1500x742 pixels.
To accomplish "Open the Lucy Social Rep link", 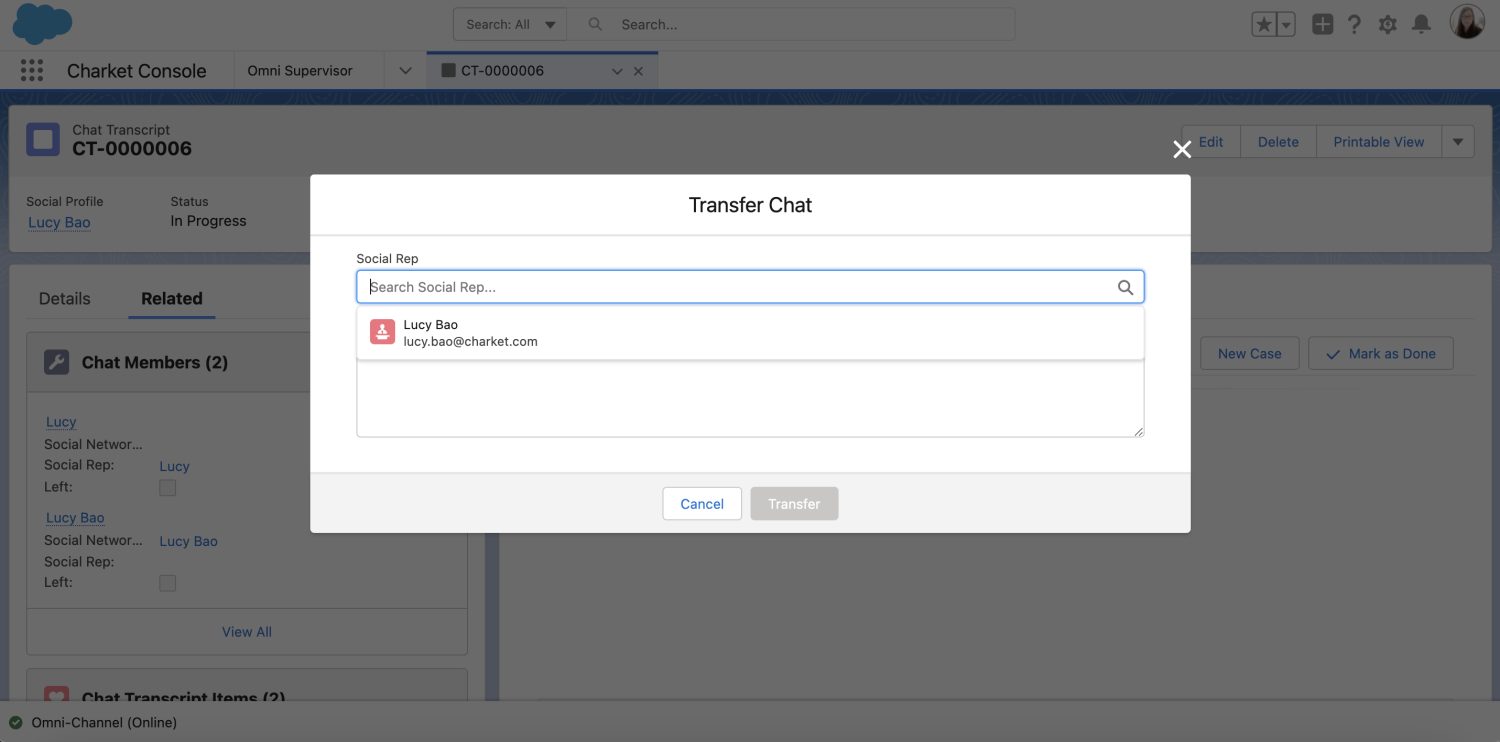I will [x=174, y=466].
